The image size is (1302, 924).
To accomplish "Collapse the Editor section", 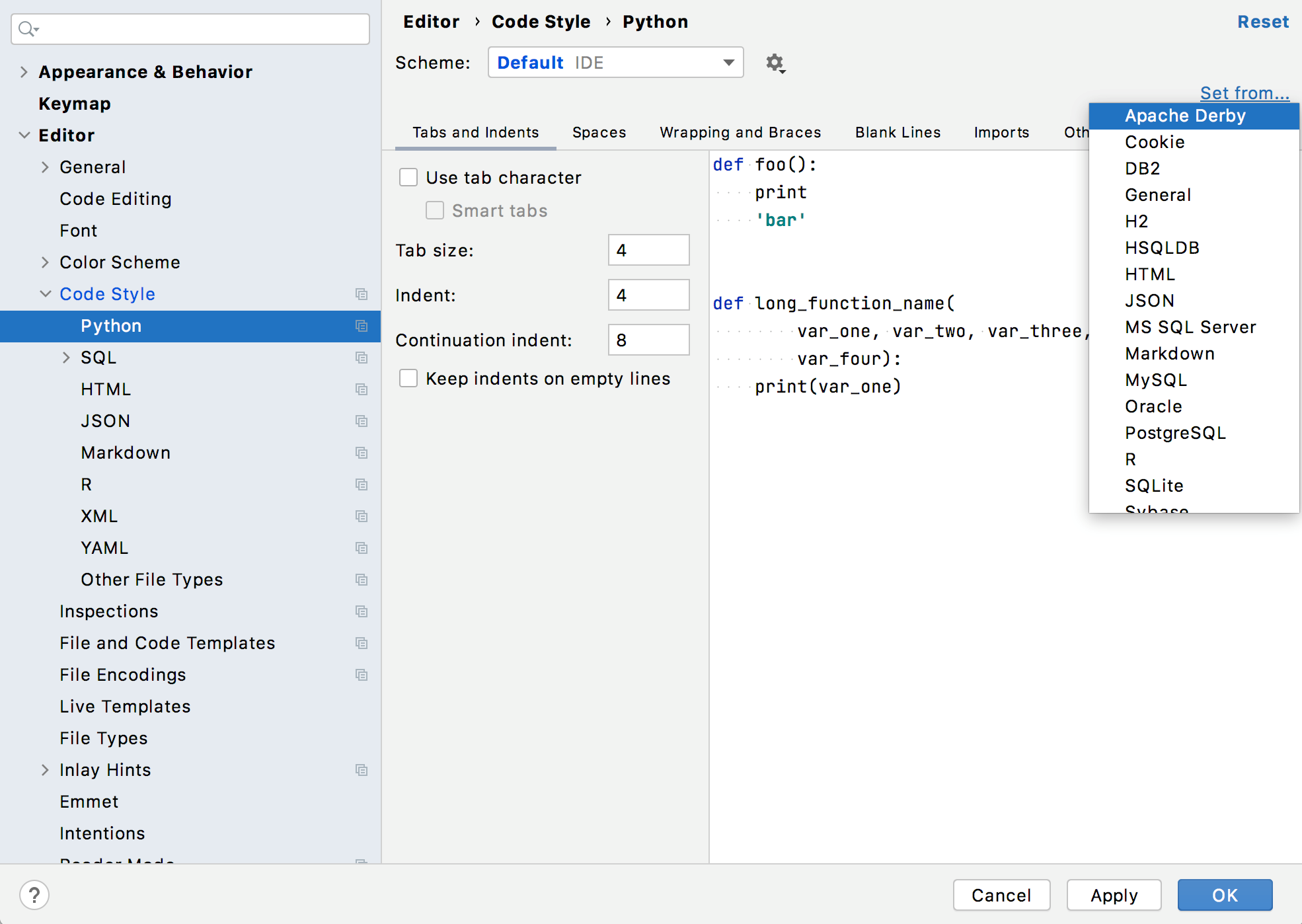I will [x=24, y=135].
